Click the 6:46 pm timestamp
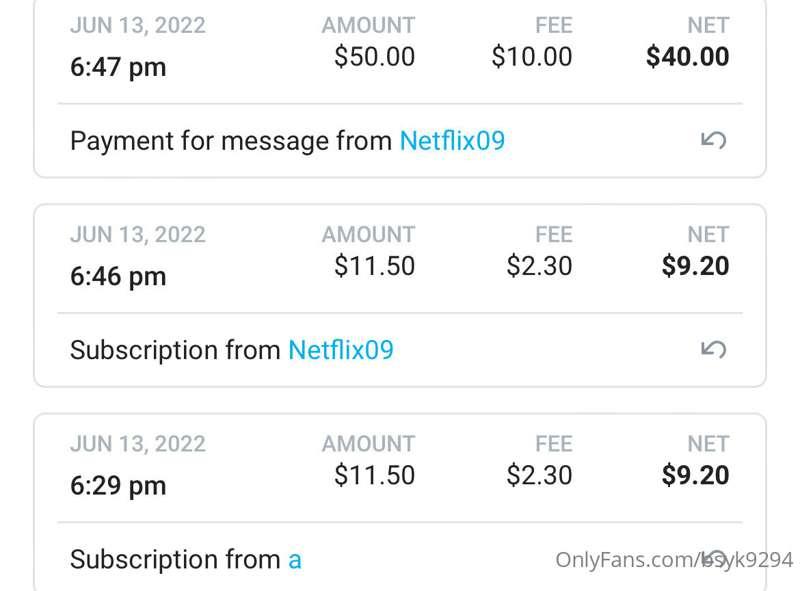The height and width of the screenshot is (591, 800). click(x=118, y=277)
